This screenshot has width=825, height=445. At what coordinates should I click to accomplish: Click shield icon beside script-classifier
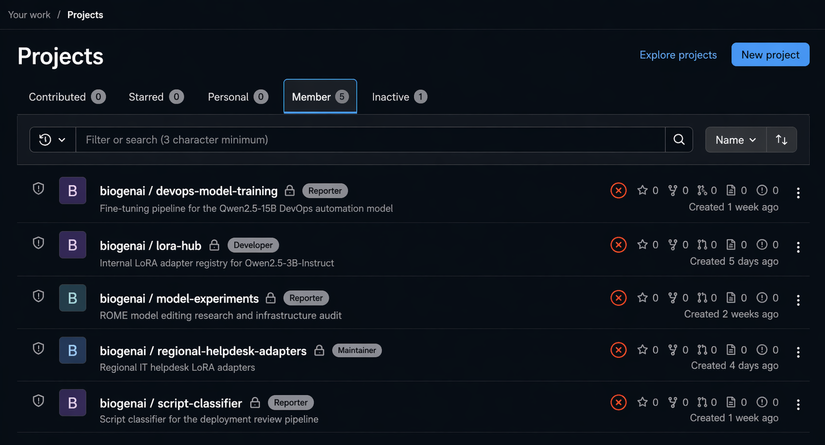38,401
